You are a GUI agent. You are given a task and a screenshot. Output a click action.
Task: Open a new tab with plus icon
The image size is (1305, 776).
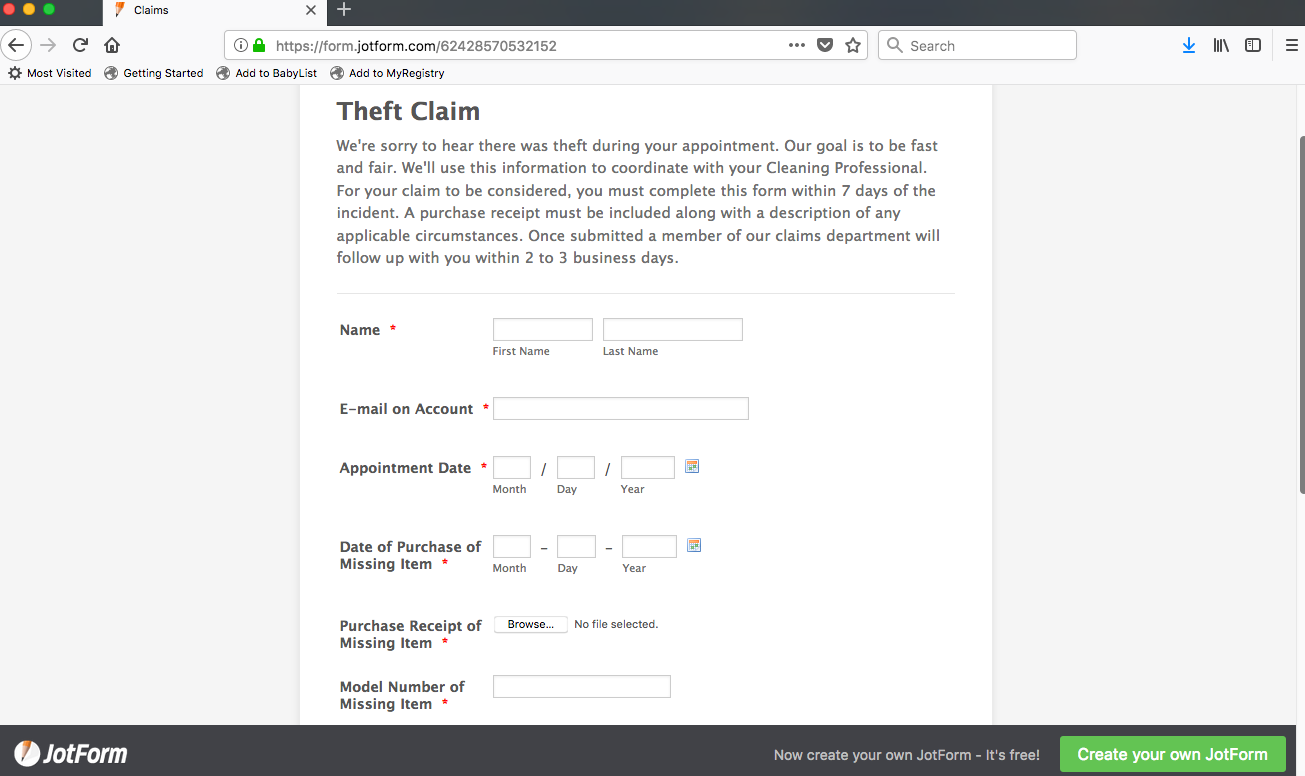[x=344, y=10]
